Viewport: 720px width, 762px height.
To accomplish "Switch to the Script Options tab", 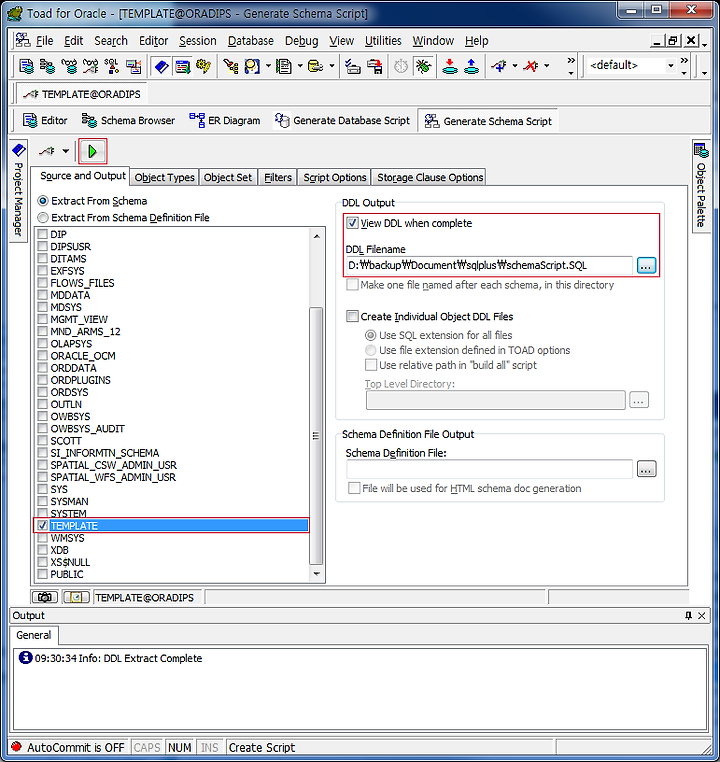I will coord(334,177).
